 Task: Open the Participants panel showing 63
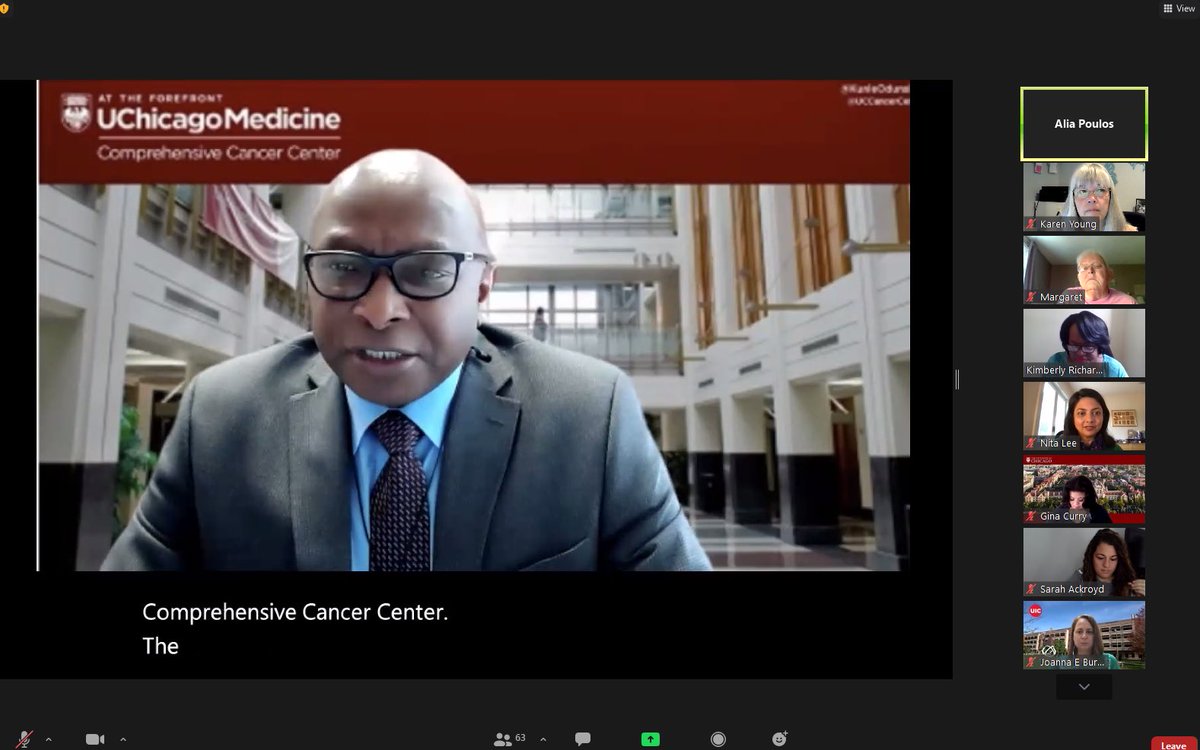click(x=510, y=739)
